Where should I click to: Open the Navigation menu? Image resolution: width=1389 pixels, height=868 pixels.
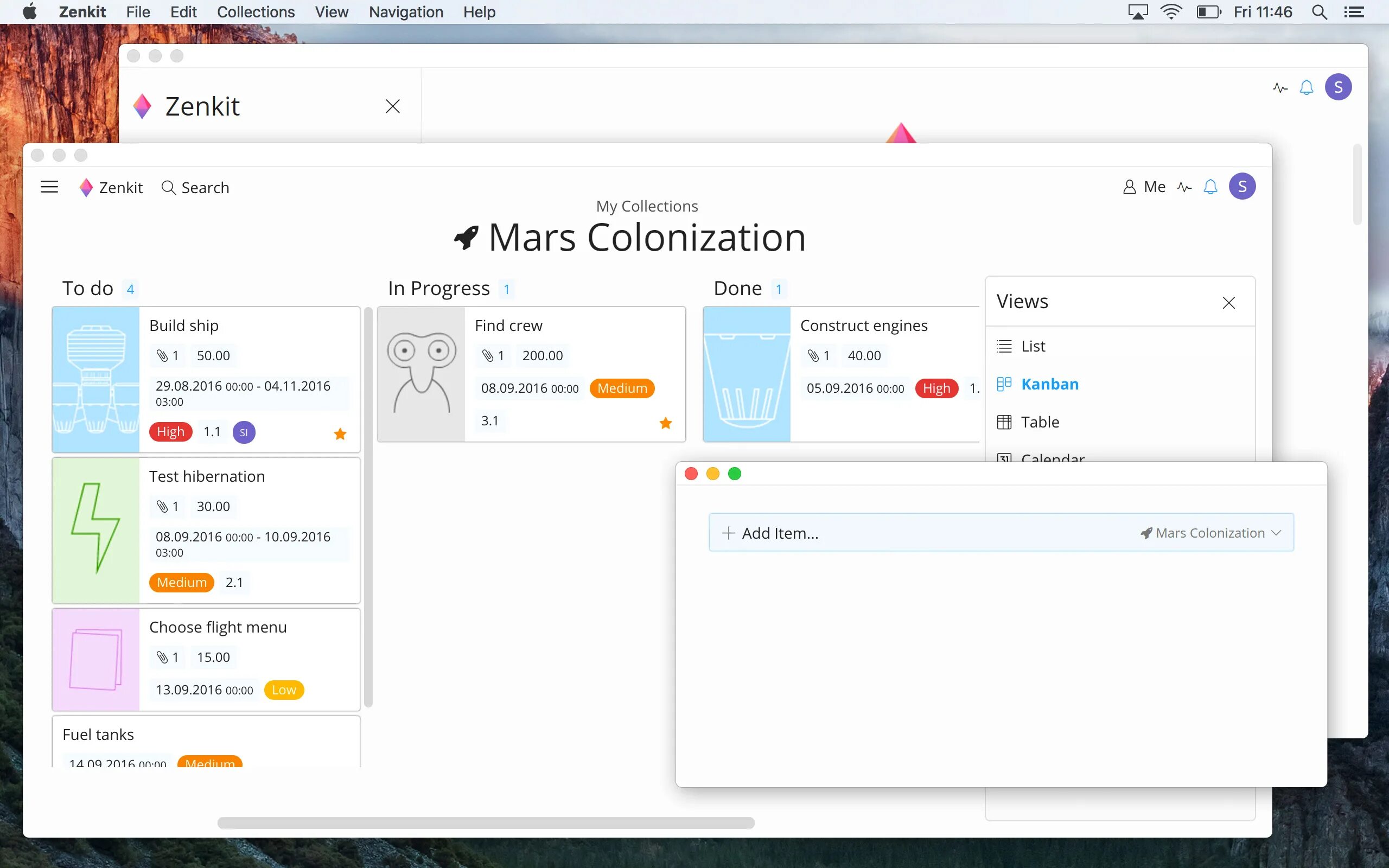click(x=405, y=12)
